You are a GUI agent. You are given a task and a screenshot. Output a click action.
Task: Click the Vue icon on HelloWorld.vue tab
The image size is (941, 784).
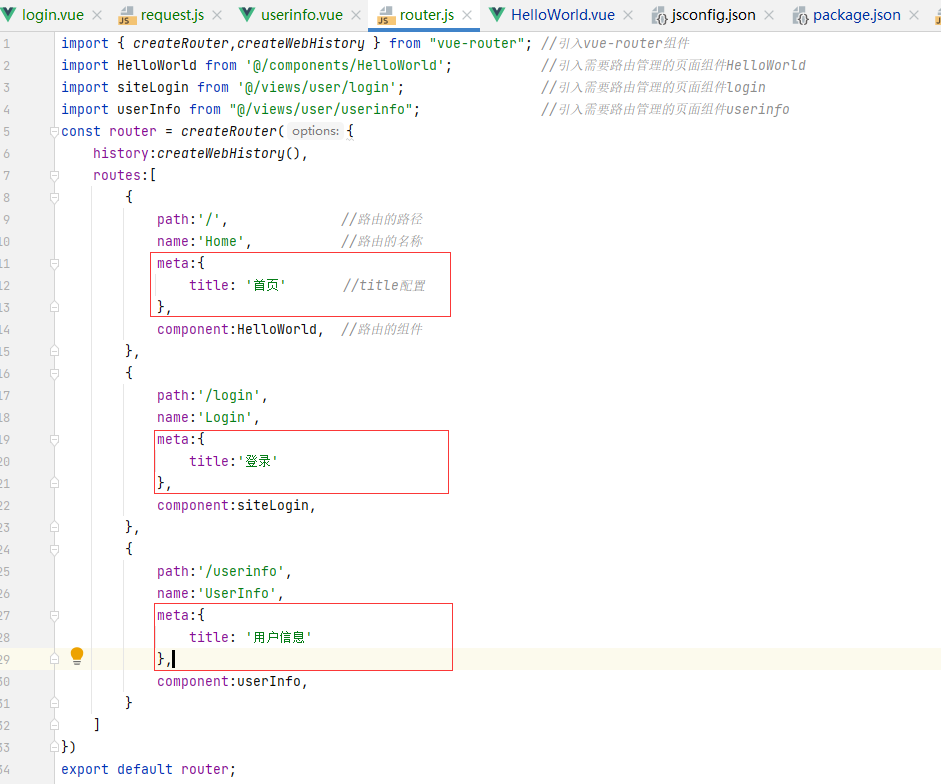[497, 15]
